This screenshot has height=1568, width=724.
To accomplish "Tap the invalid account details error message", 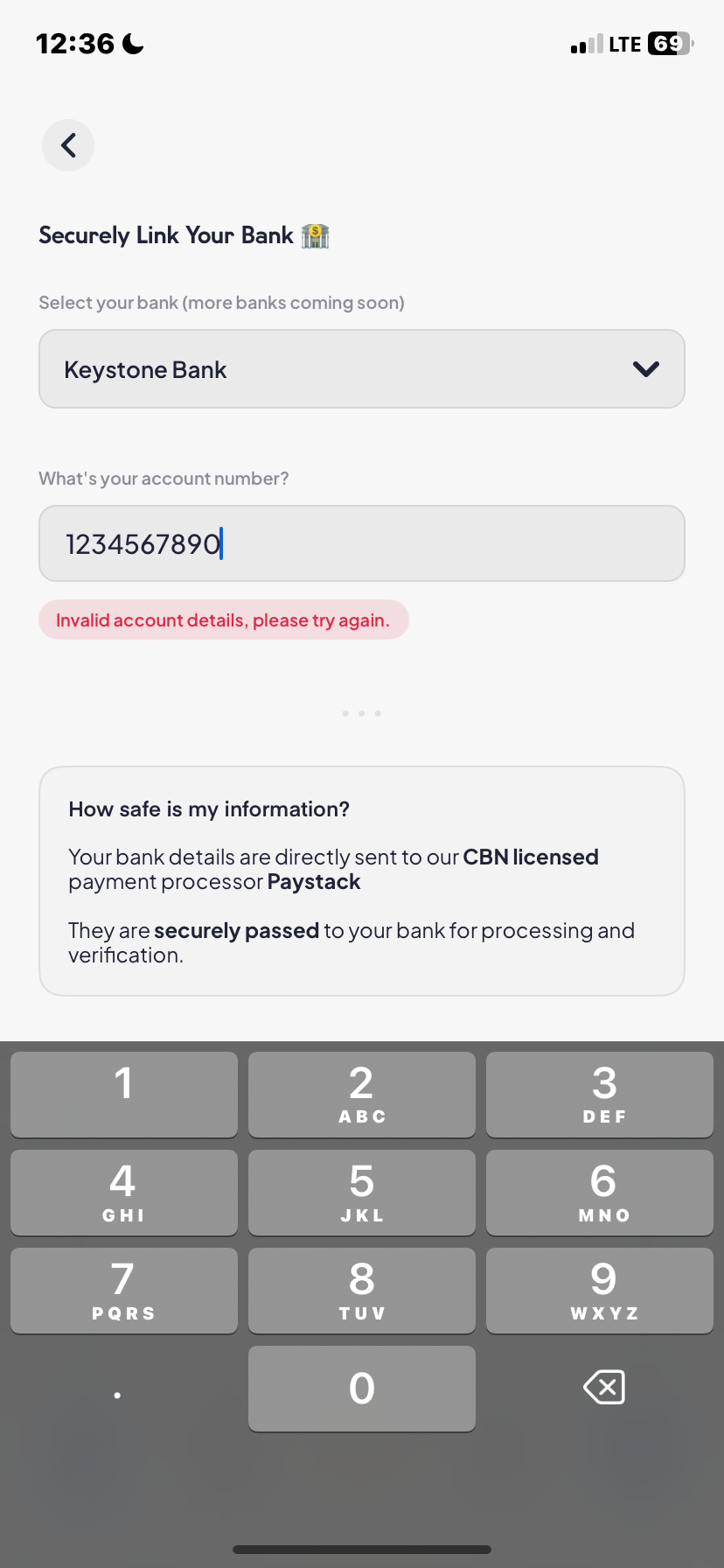I will (x=223, y=620).
